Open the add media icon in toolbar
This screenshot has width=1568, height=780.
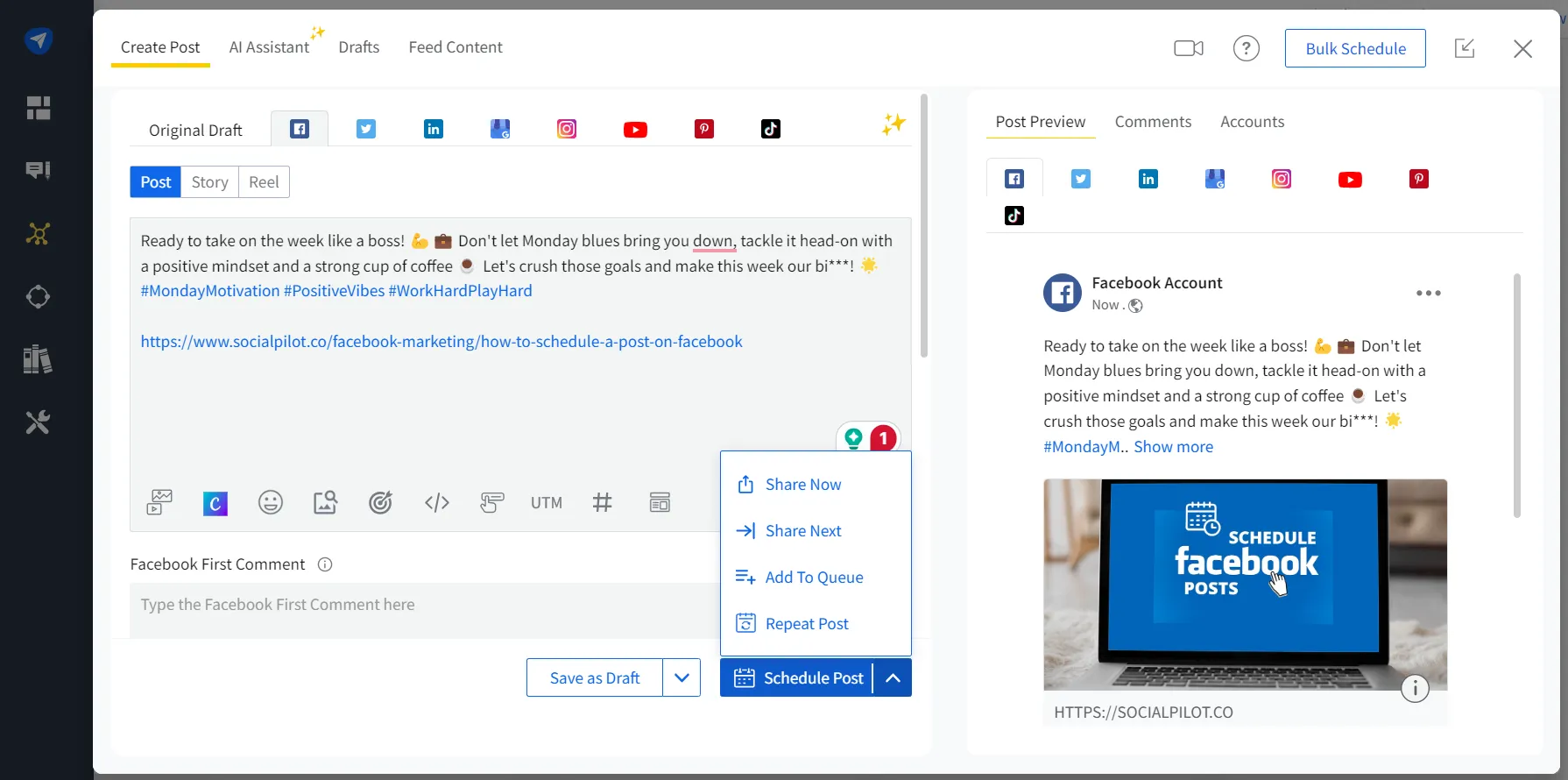[x=159, y=502]
